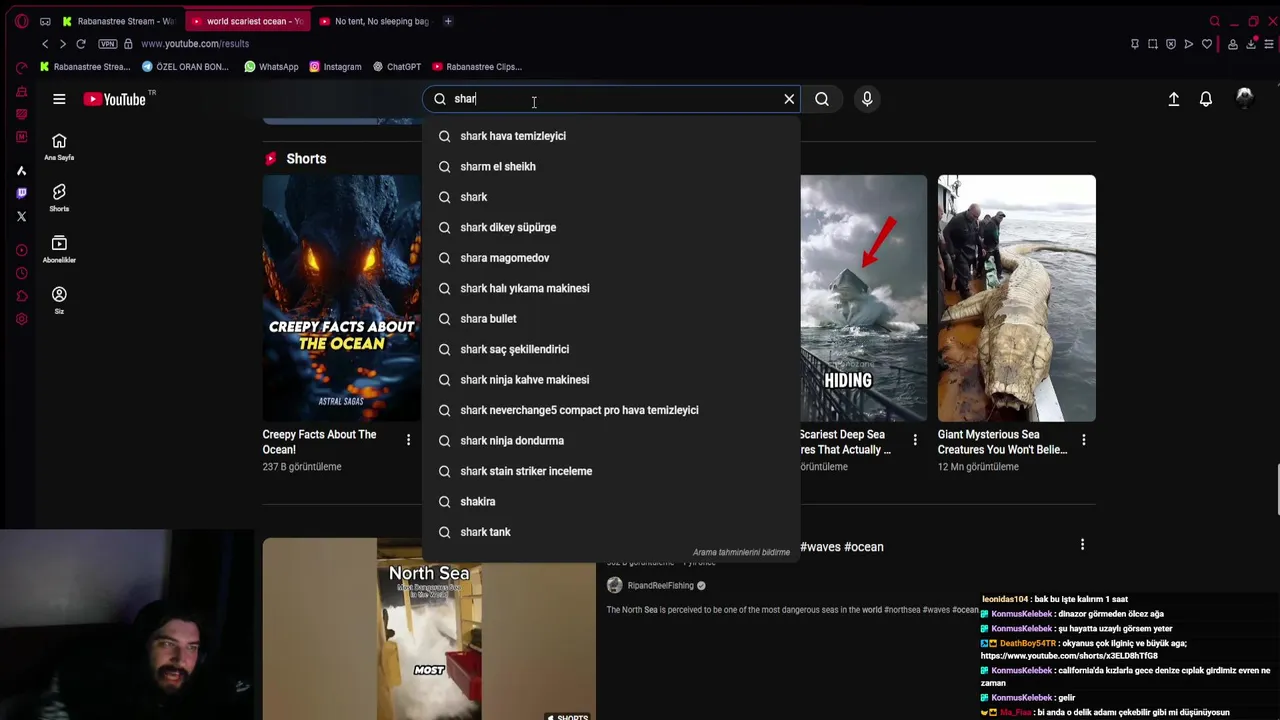1280x720 pixels.
Task: Choose suggestion 'shark dikey süpürge'
Action: pos(612,228)
